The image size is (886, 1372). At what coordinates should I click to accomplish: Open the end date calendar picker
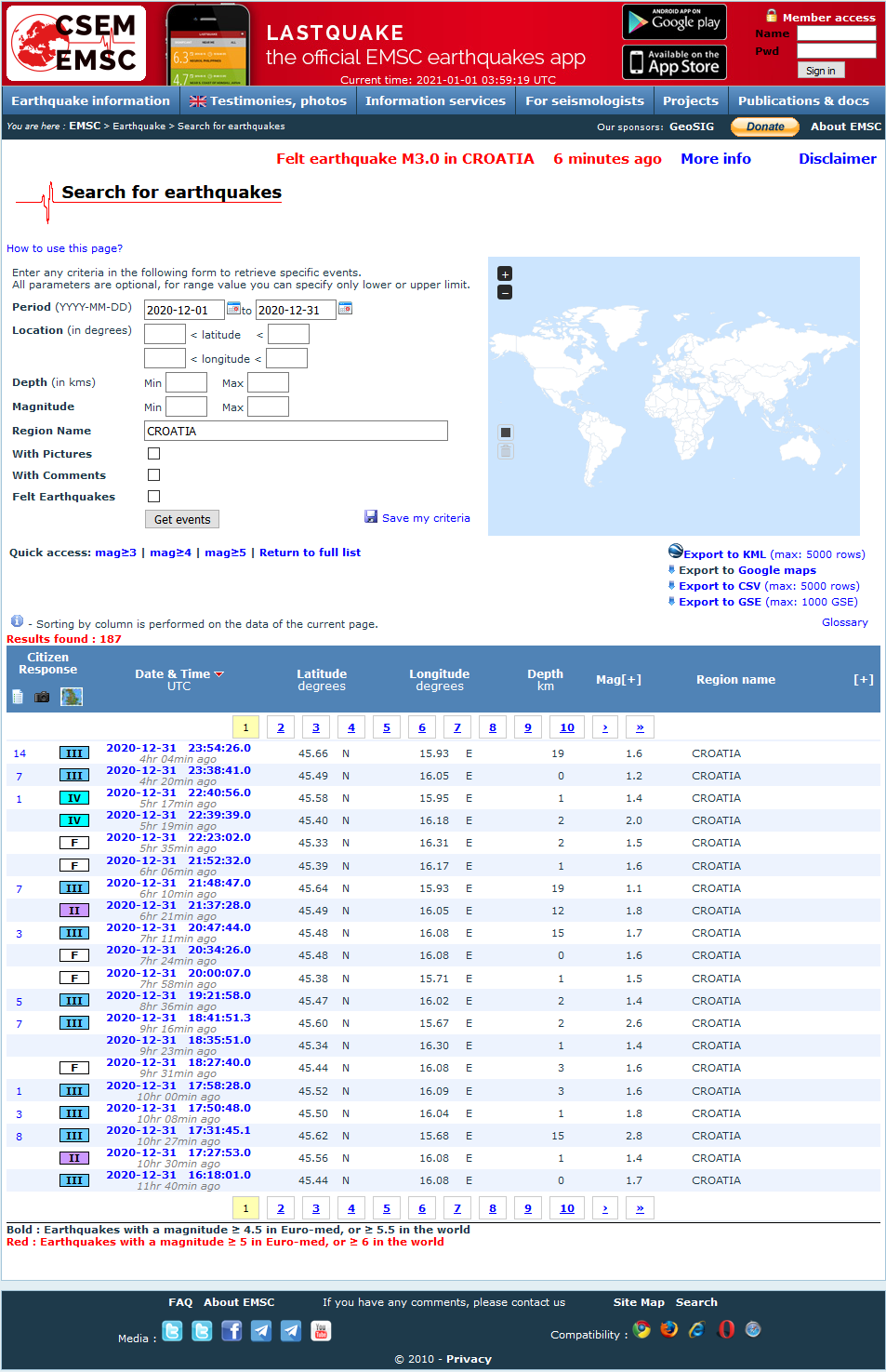click(x=345, y=309)
